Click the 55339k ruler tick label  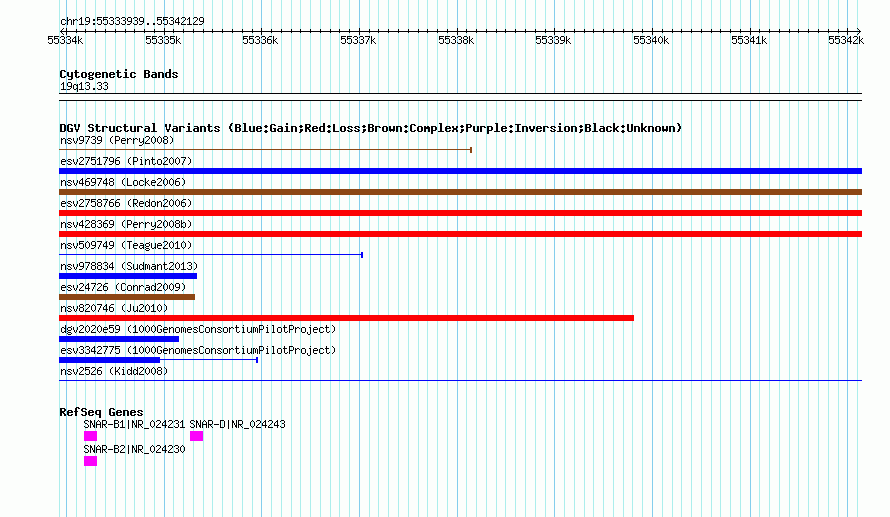[x=553, y=40]
